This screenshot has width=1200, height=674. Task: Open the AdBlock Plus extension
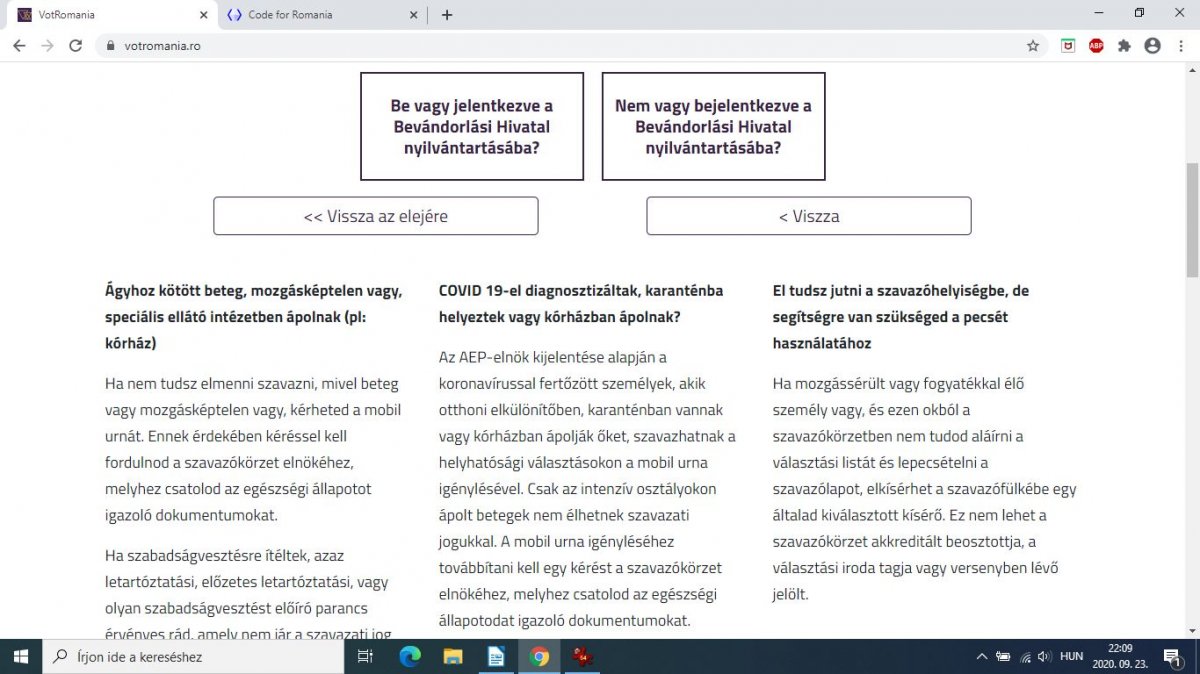1096,45
